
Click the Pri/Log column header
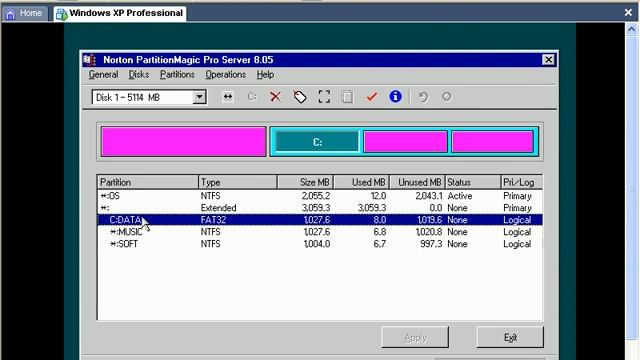coord(522,182)
